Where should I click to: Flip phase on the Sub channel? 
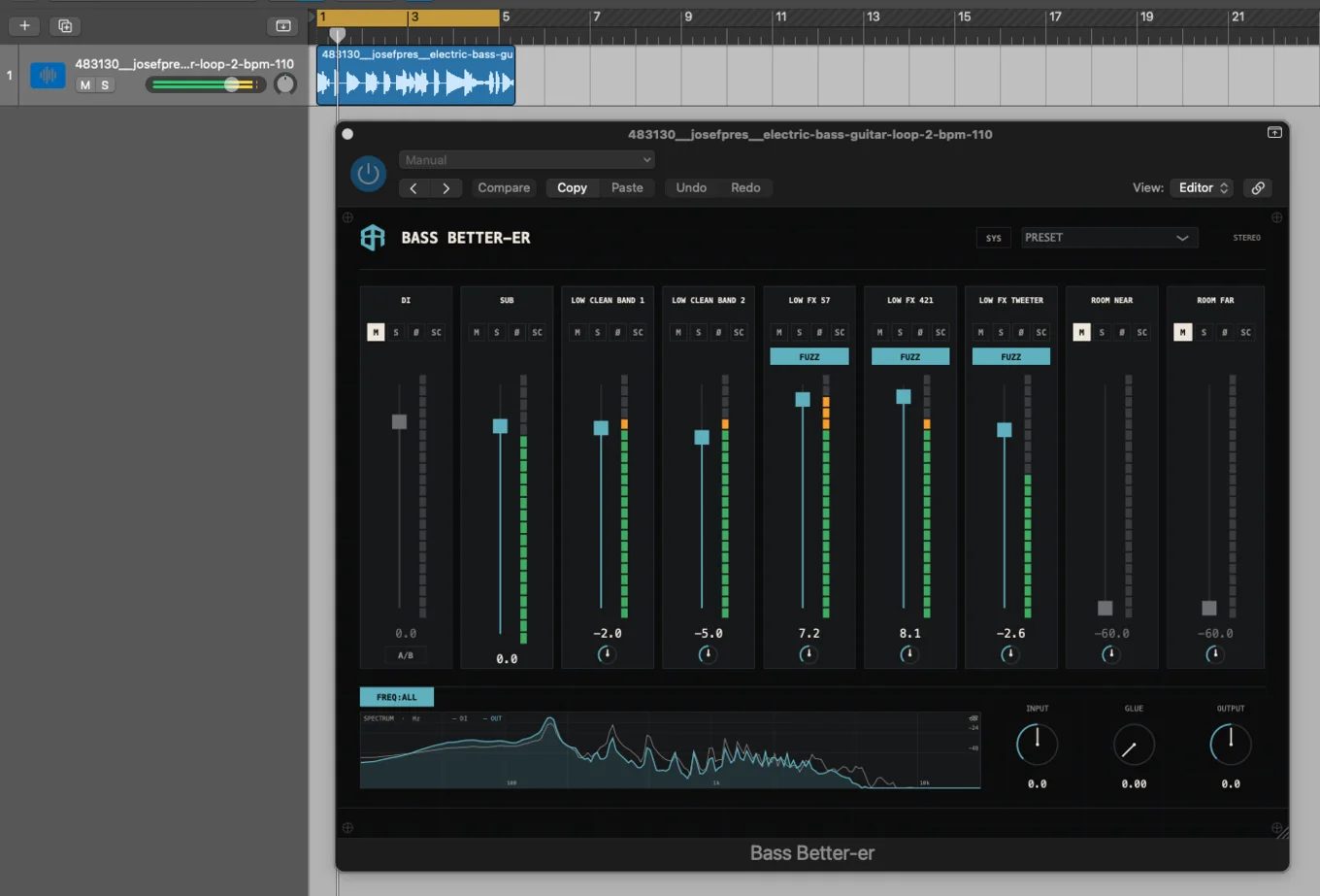(516, 332)
